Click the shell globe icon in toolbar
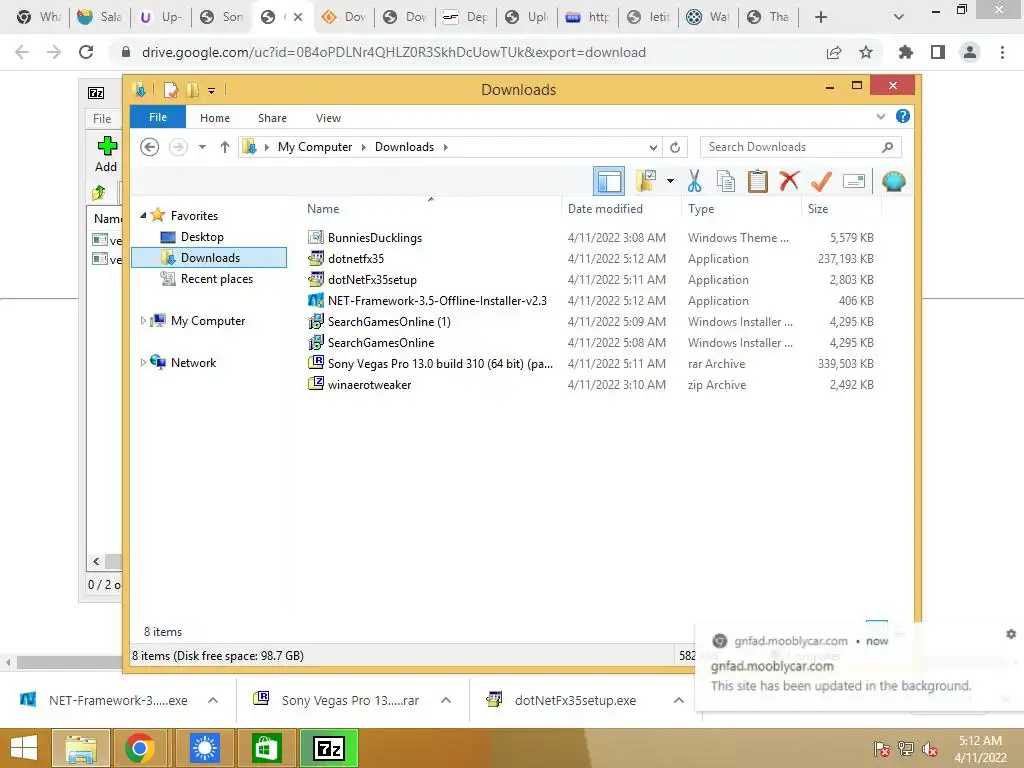 coord(893,181)
